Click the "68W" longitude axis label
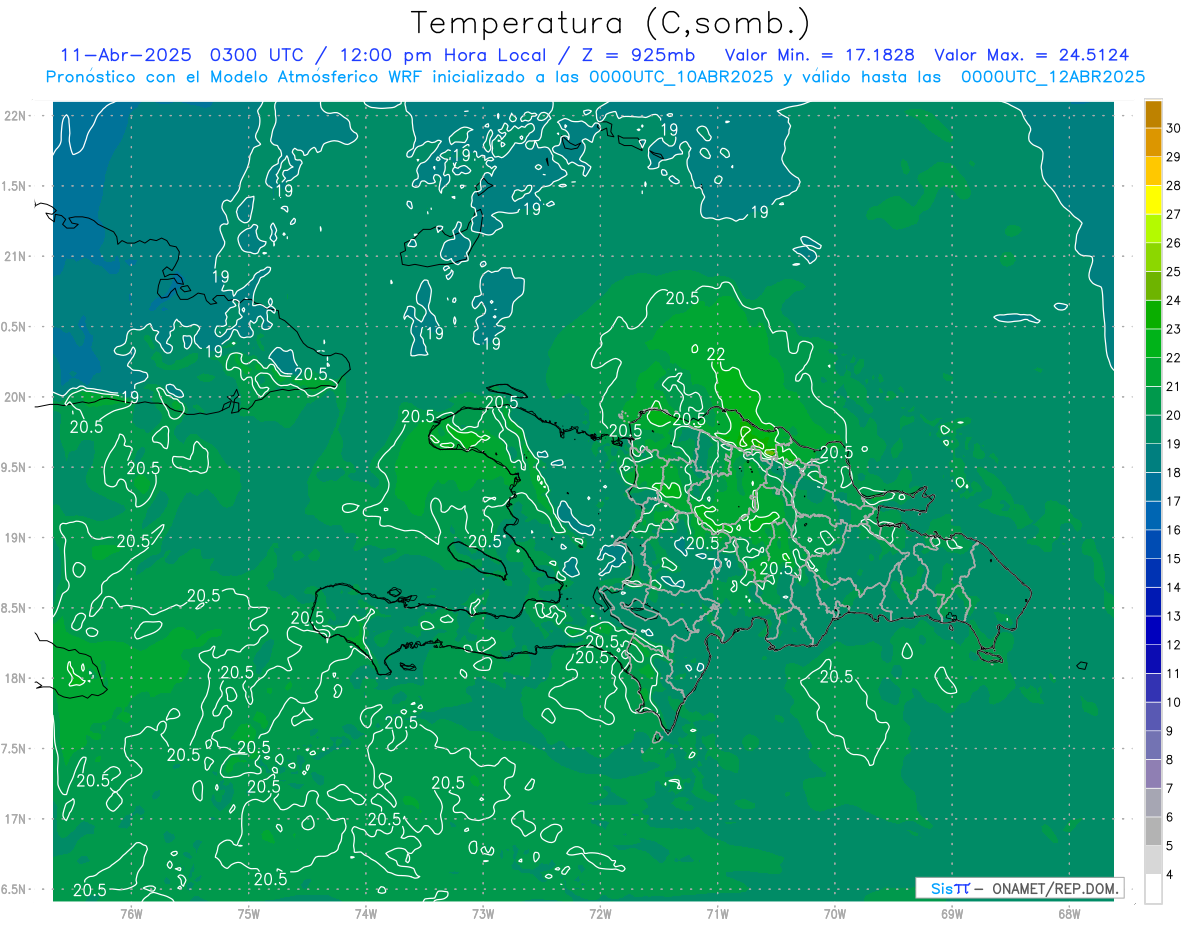This screenshot has height=927, width=1200. (x=1069, y=913)
